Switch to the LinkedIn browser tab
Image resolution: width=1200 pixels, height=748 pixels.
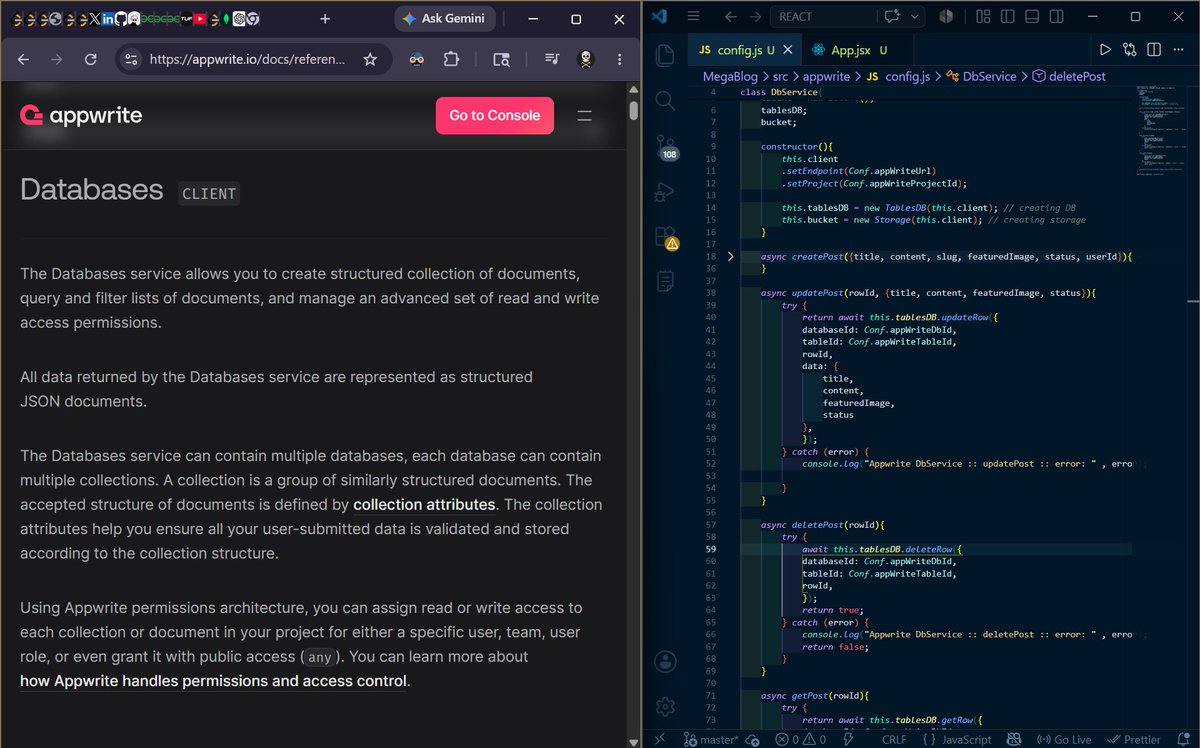click(x=108, y=19)
